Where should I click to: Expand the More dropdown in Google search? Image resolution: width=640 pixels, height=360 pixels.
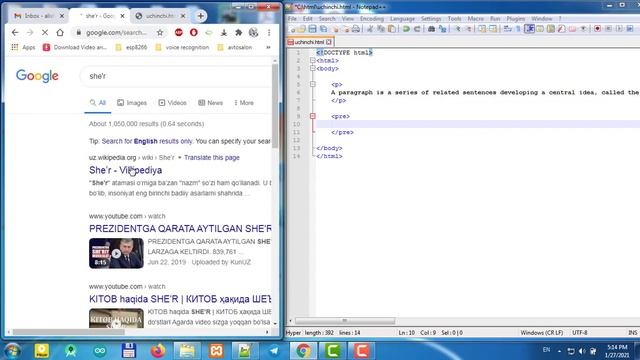pyautogui.click(x=244, y=103)
